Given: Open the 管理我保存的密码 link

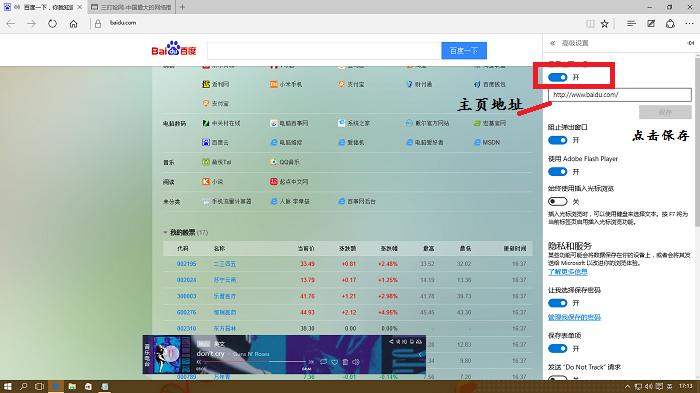Looking at the screenshot, I should [x=574, y=317].
